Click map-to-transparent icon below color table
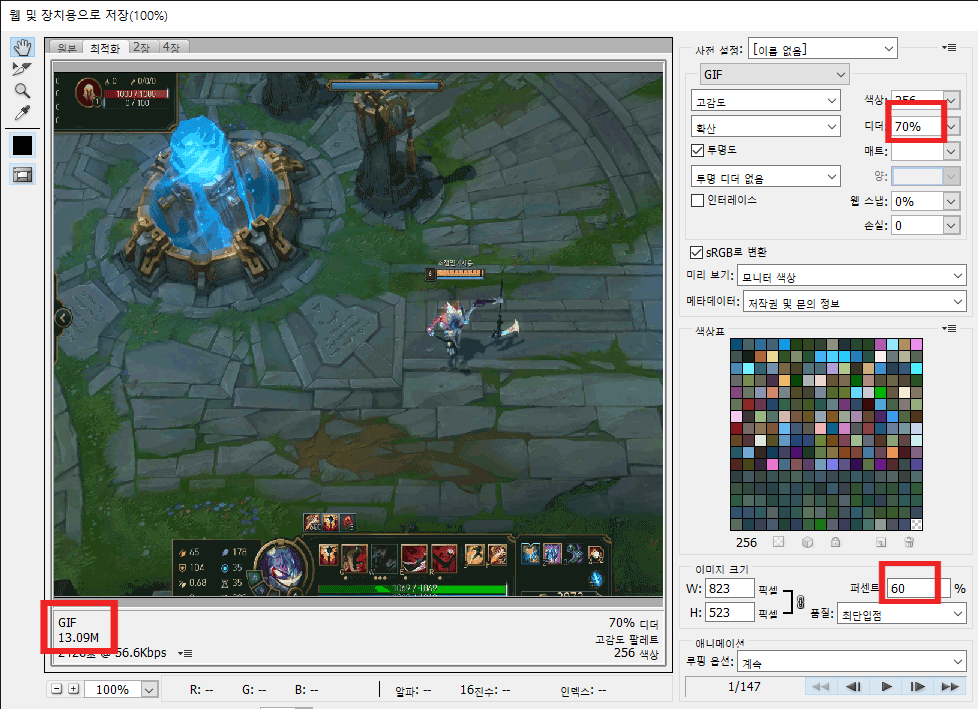The height and width of the screenshot is (709, 978). pos(778,542)
